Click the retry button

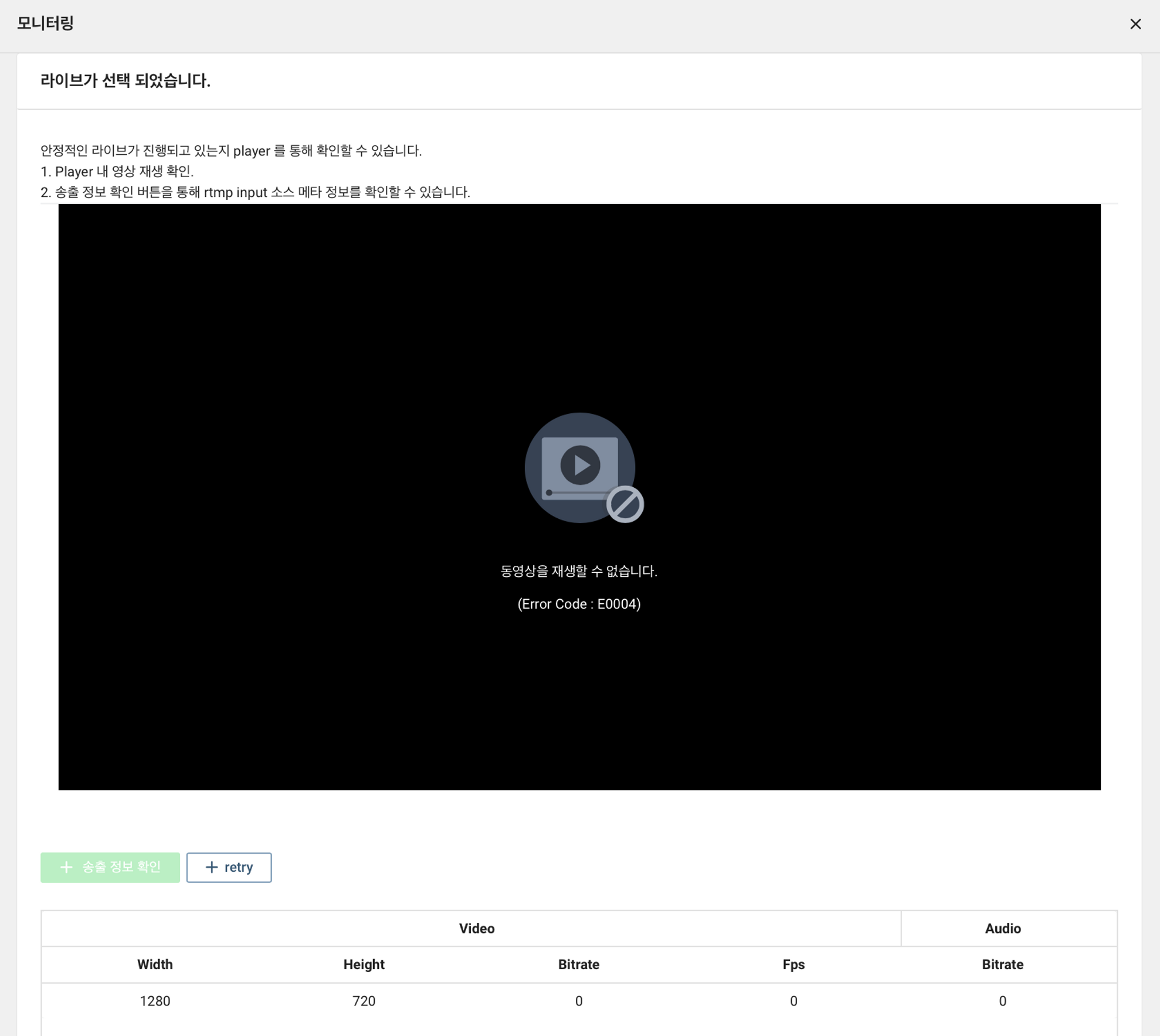(x=229, y=867)
